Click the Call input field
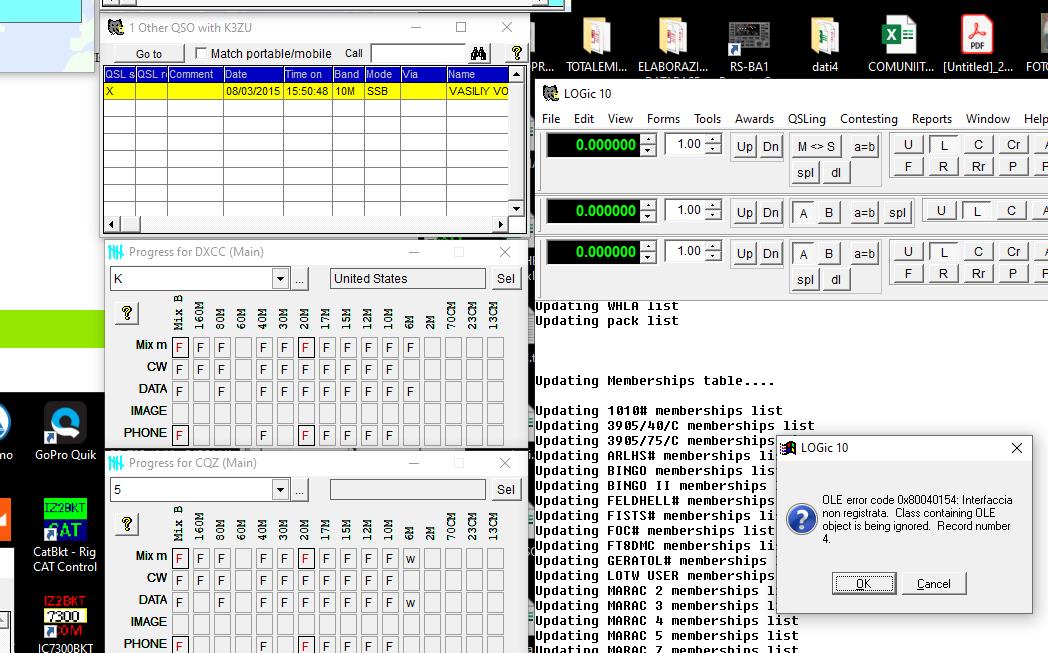Image resolution: width=1048 pixels, height=653 pixels. (418, 53)
